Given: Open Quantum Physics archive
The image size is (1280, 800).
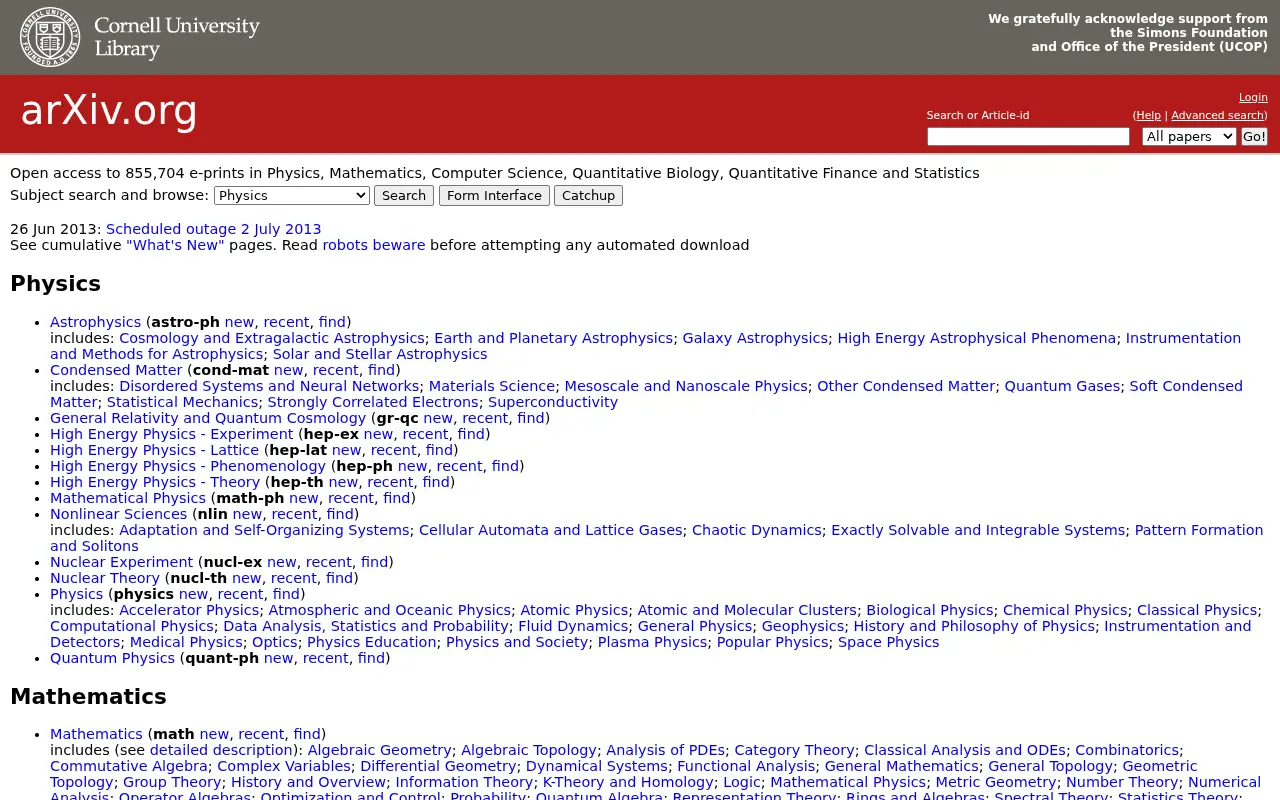Looking at the screenshot, I should coord(113,658).
